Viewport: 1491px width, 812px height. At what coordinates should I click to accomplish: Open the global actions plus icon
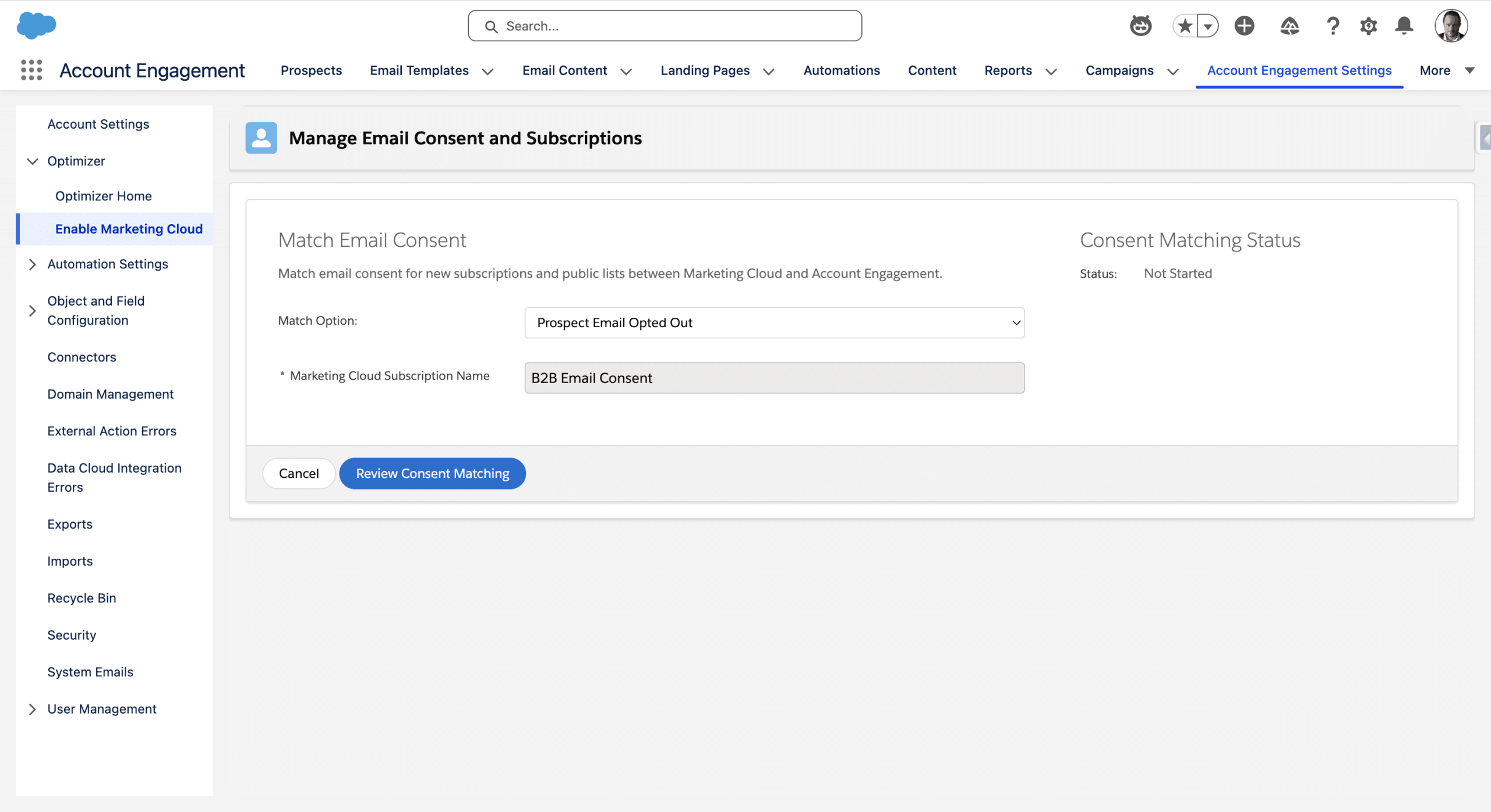point(1244,26)
